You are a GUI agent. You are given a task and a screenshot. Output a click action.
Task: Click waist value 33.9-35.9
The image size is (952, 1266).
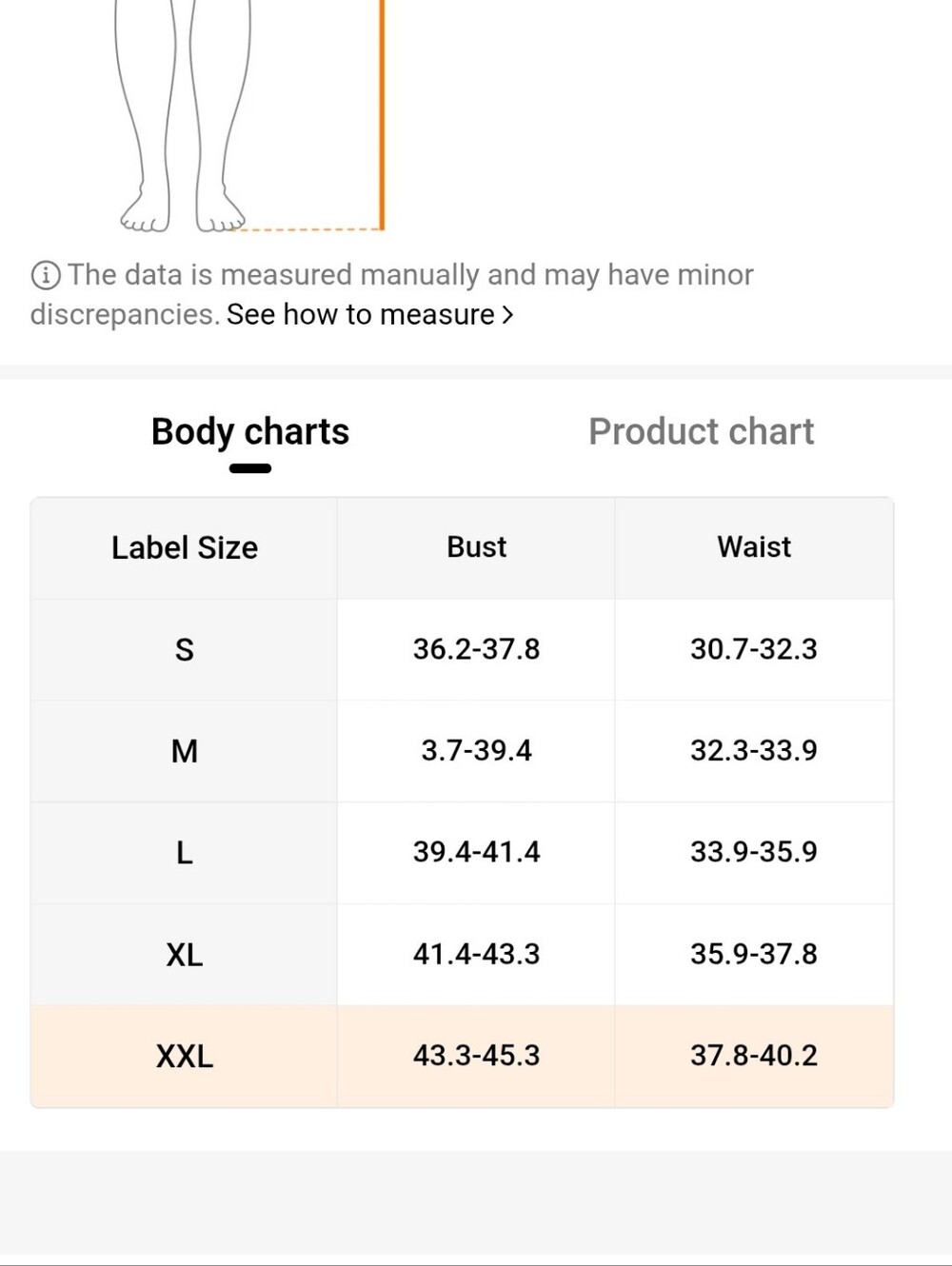(754, 851)
